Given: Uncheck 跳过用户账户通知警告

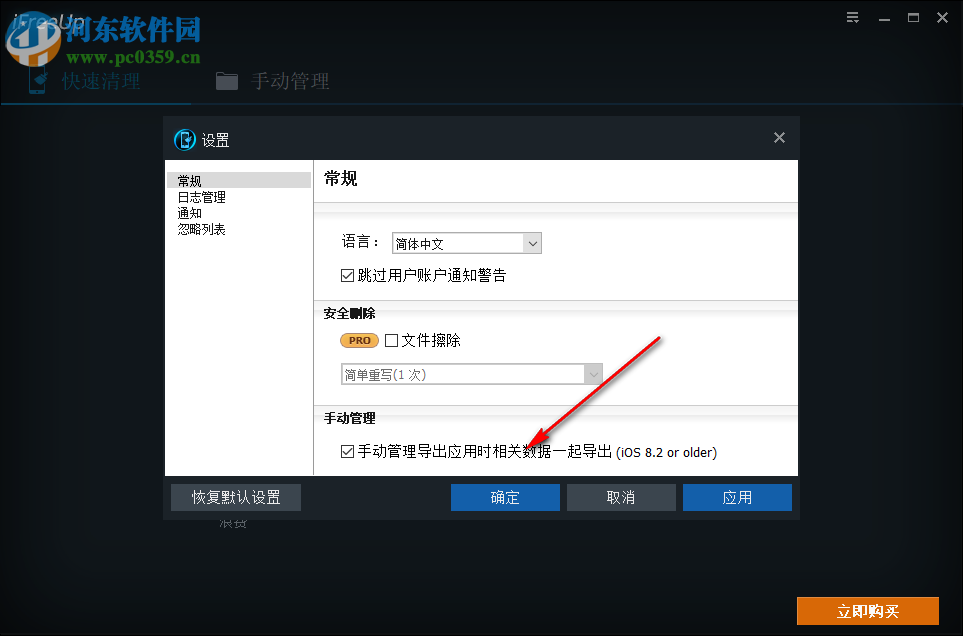Looking at the screenshot, I should pos(348,274).
